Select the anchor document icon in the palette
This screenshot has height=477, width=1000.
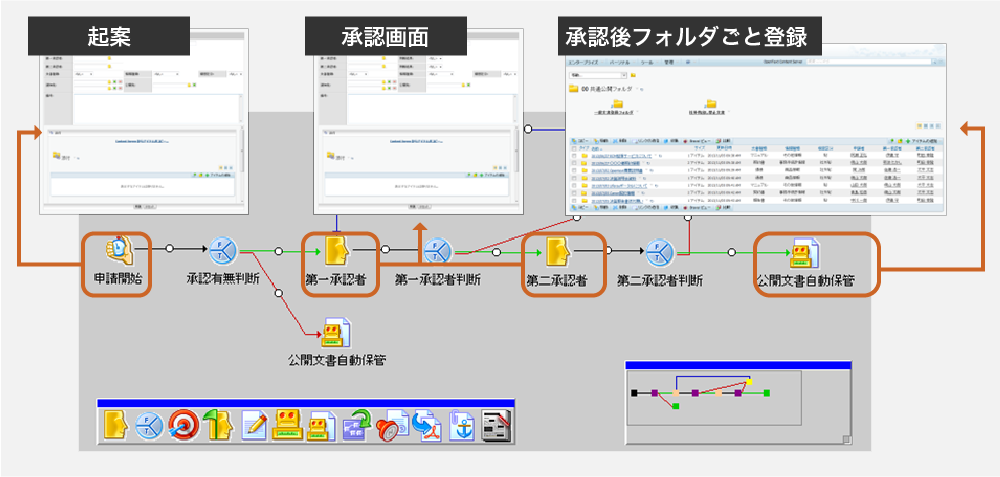462,425
